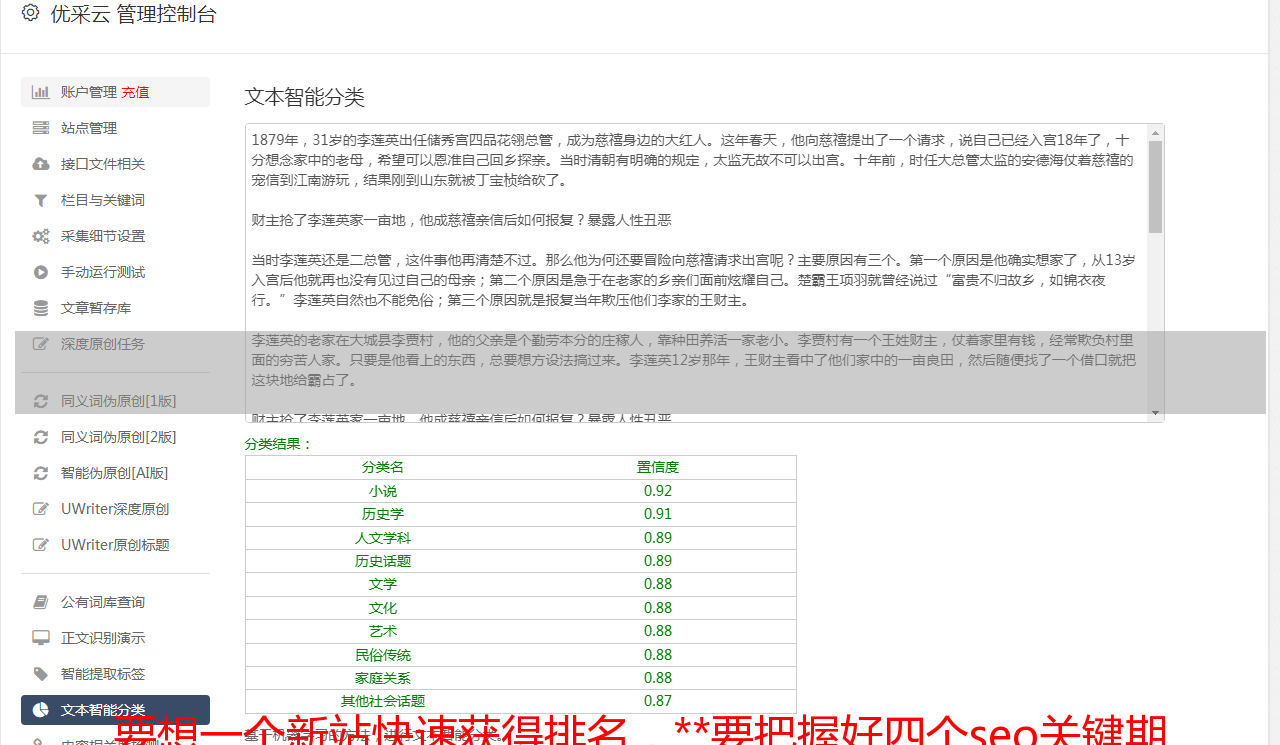
Task: Click the database icon for 文章暂存库
Action: pyautogui.click(x=41, y=308)
